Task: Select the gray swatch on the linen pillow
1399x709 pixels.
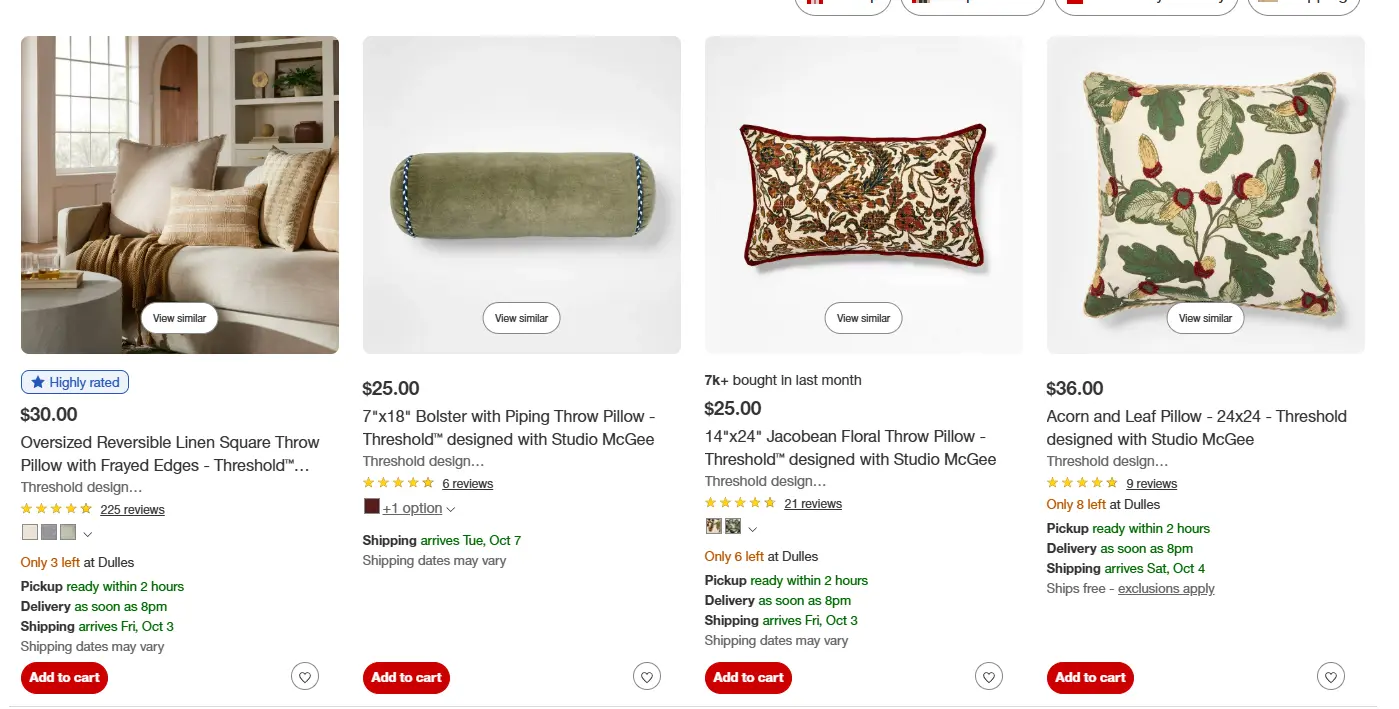Action: click(x=48, y=532)
